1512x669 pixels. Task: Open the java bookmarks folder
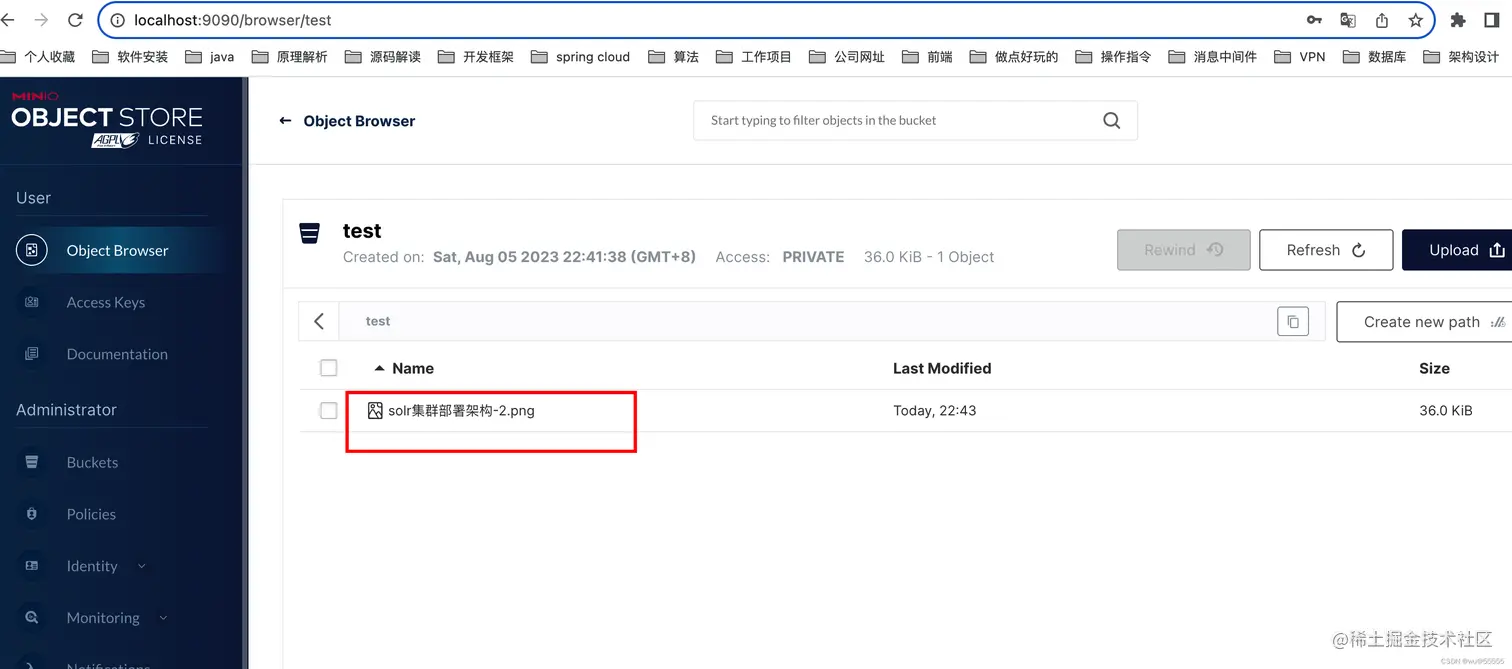(x=210, y=57)
